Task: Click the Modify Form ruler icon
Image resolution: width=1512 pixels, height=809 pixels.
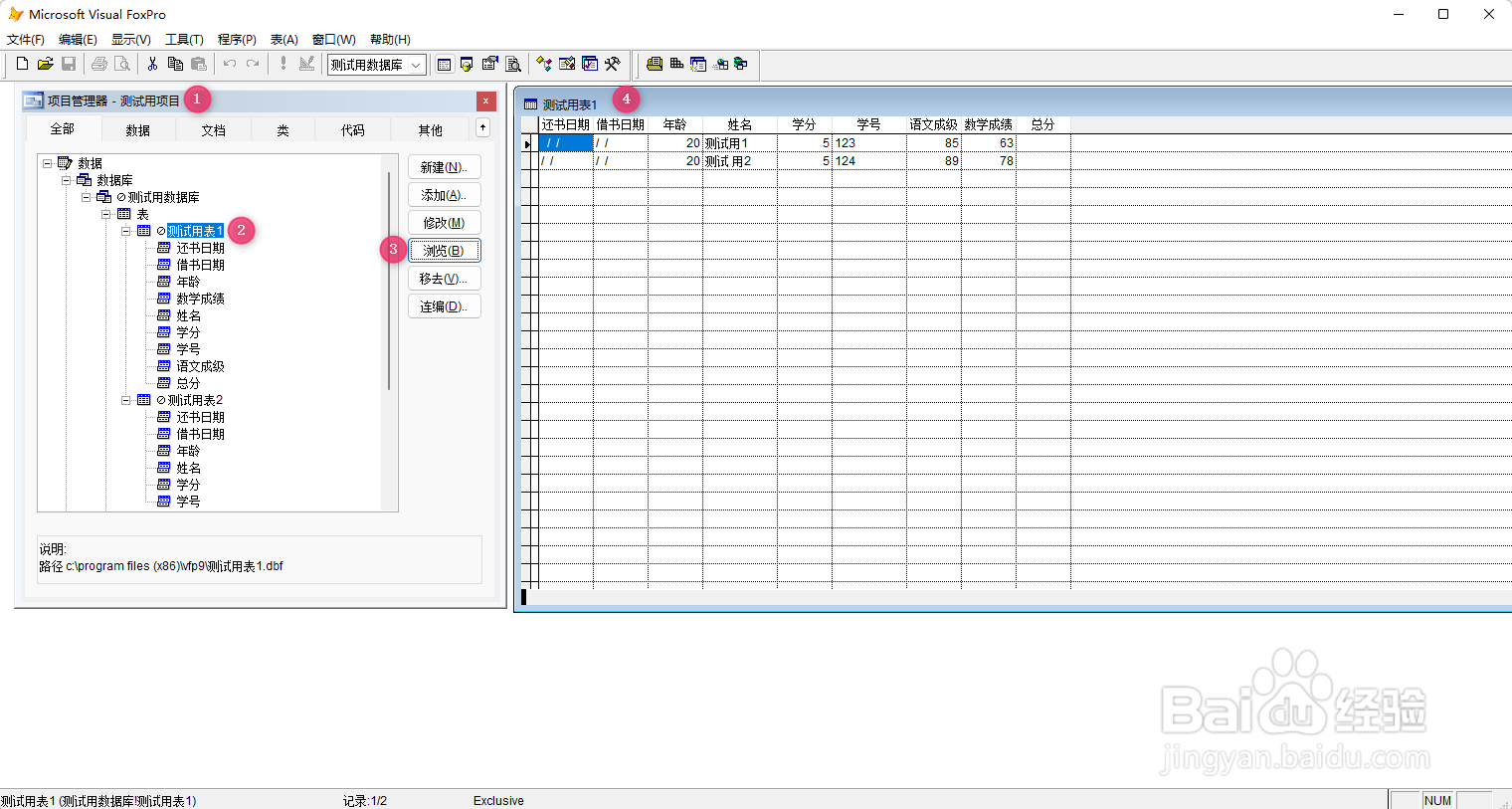Action: (306, 64)
